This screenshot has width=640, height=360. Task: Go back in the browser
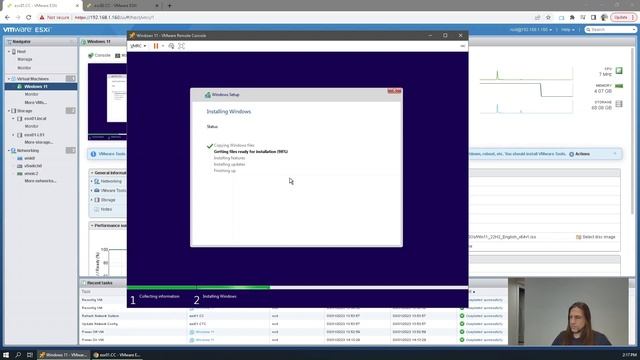pos(7,18)
